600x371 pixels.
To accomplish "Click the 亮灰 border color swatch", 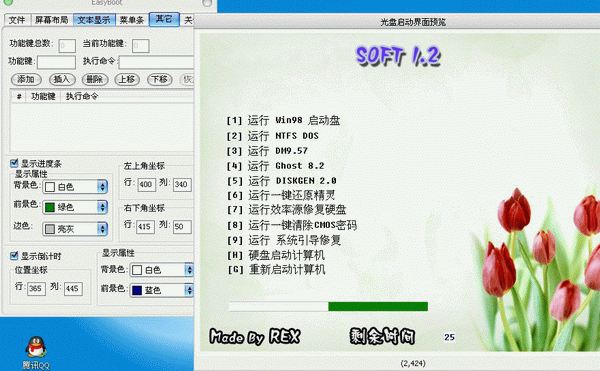I will [x=50, y=229].
